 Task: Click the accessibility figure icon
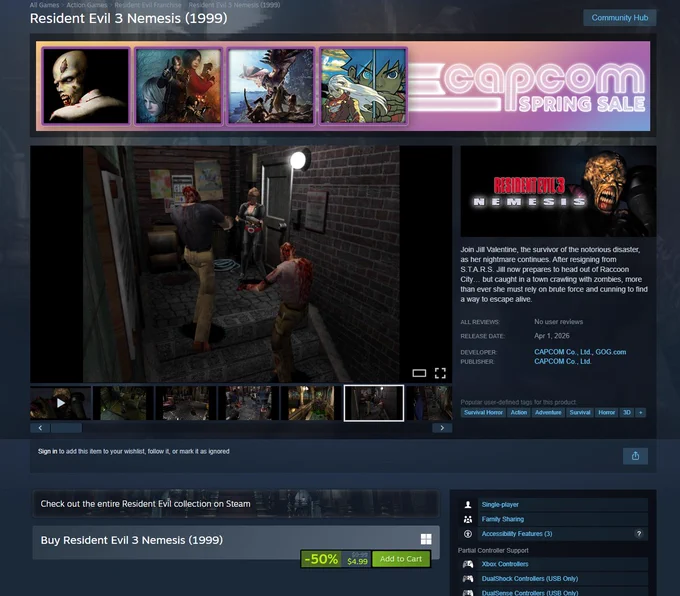point(468,534)
